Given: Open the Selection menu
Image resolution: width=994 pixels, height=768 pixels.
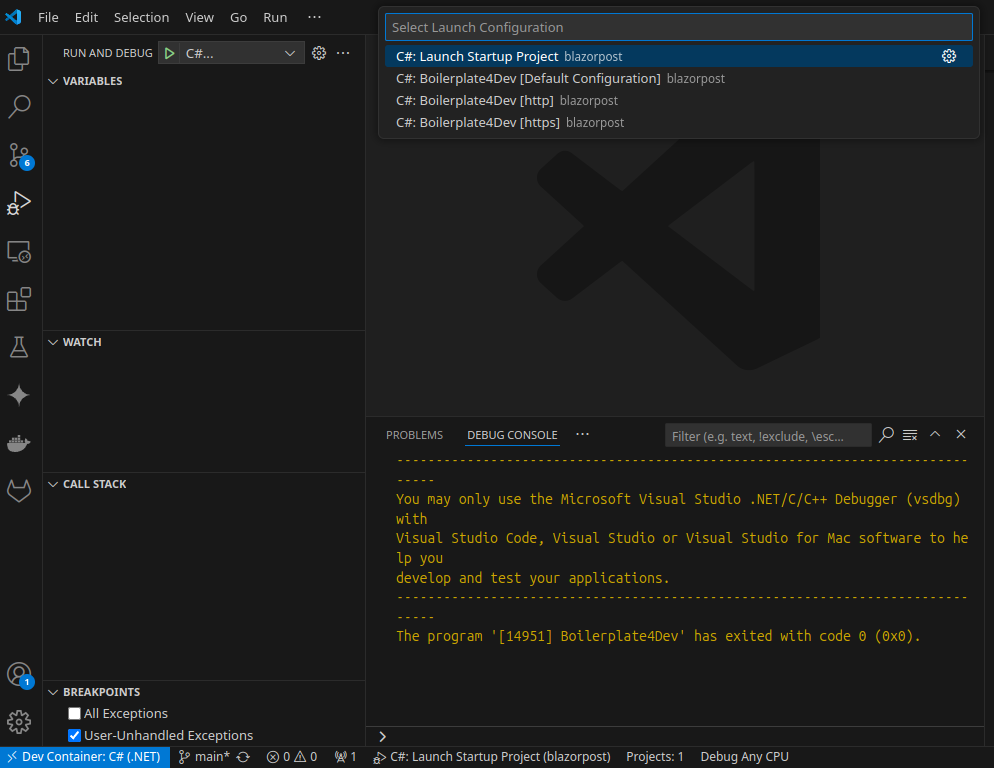Looking at the screenshot, I should click(x=141, y=17).
